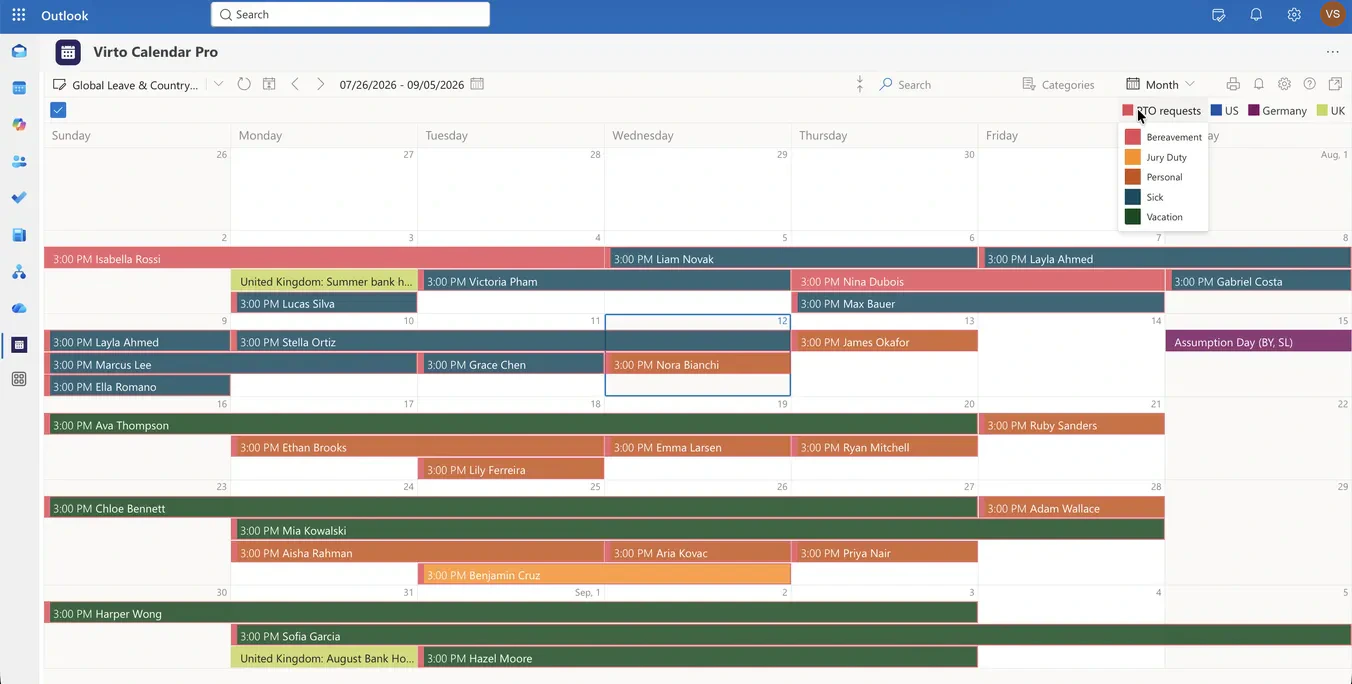Open Mia Kowalski's vacation event
The width and height of the screenshot is (1352, 684).
click(697, 530)
